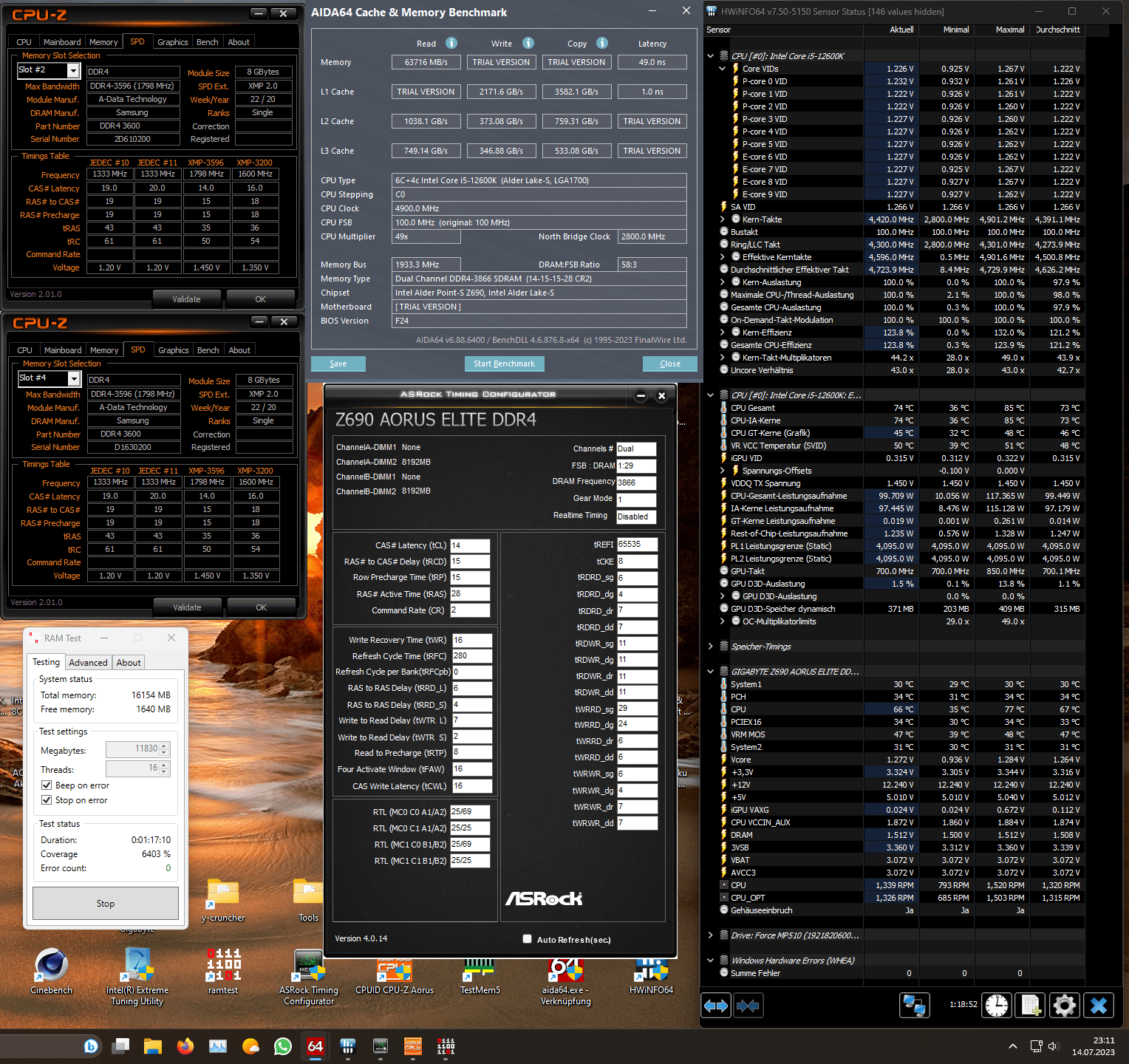
Task: Open Firefox from the taskbar
Action: [x=185, y=1046]
